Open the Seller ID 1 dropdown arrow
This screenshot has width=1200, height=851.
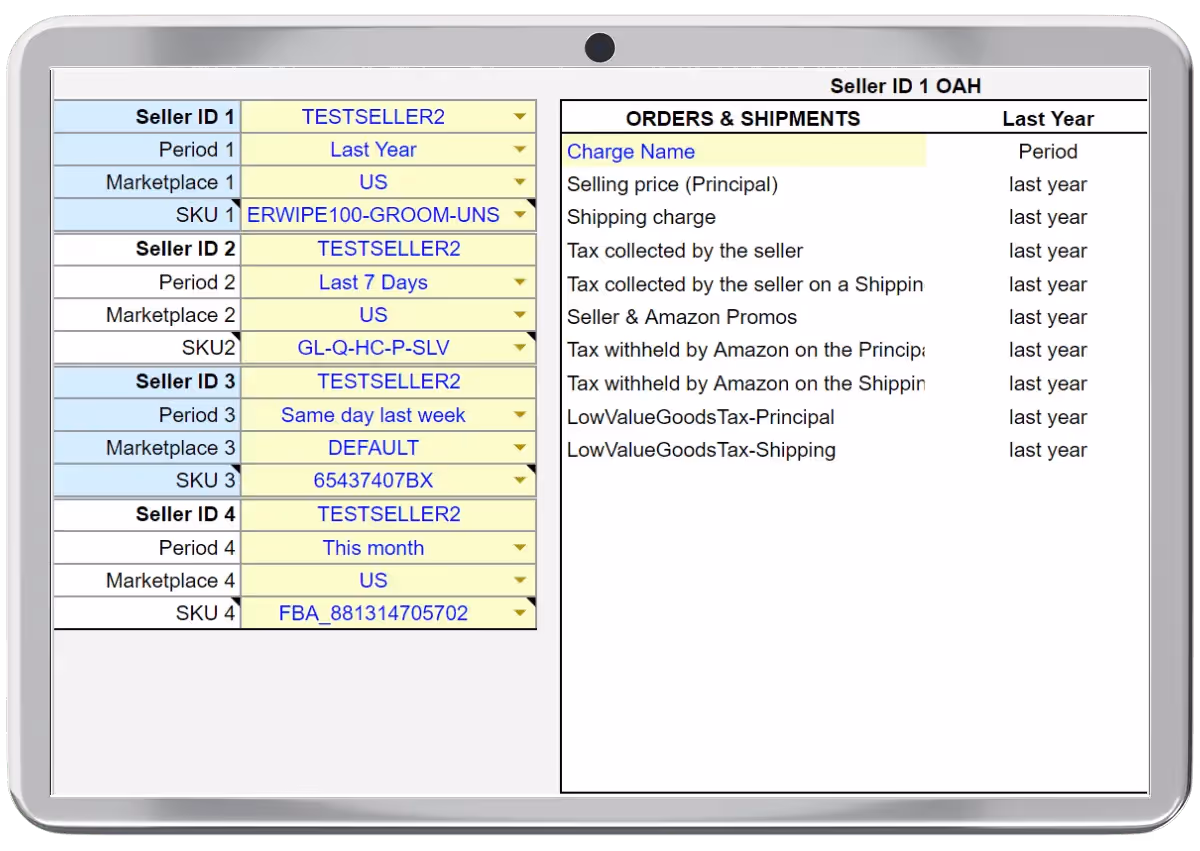(x=519, y=117)
